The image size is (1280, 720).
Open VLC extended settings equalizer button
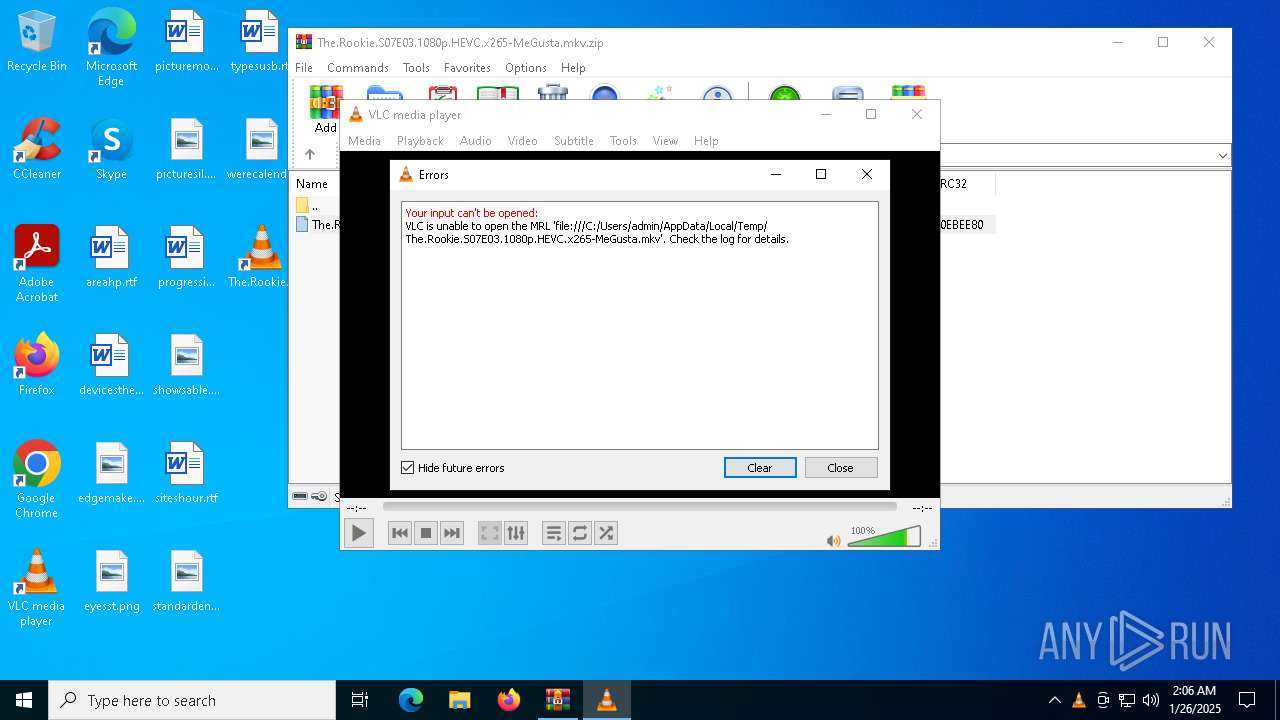point(516,533)
